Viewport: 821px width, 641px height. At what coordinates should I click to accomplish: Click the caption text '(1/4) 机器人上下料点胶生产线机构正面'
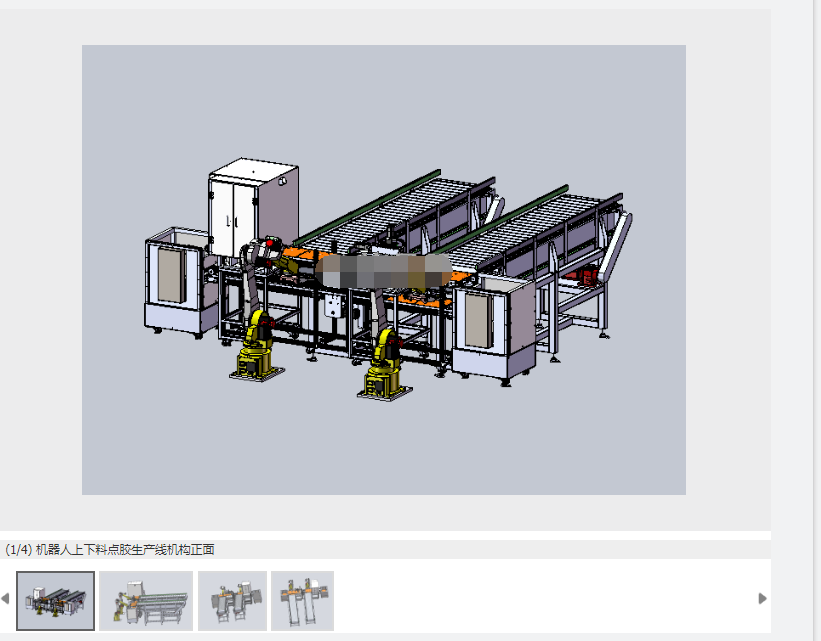pos(110,549)
